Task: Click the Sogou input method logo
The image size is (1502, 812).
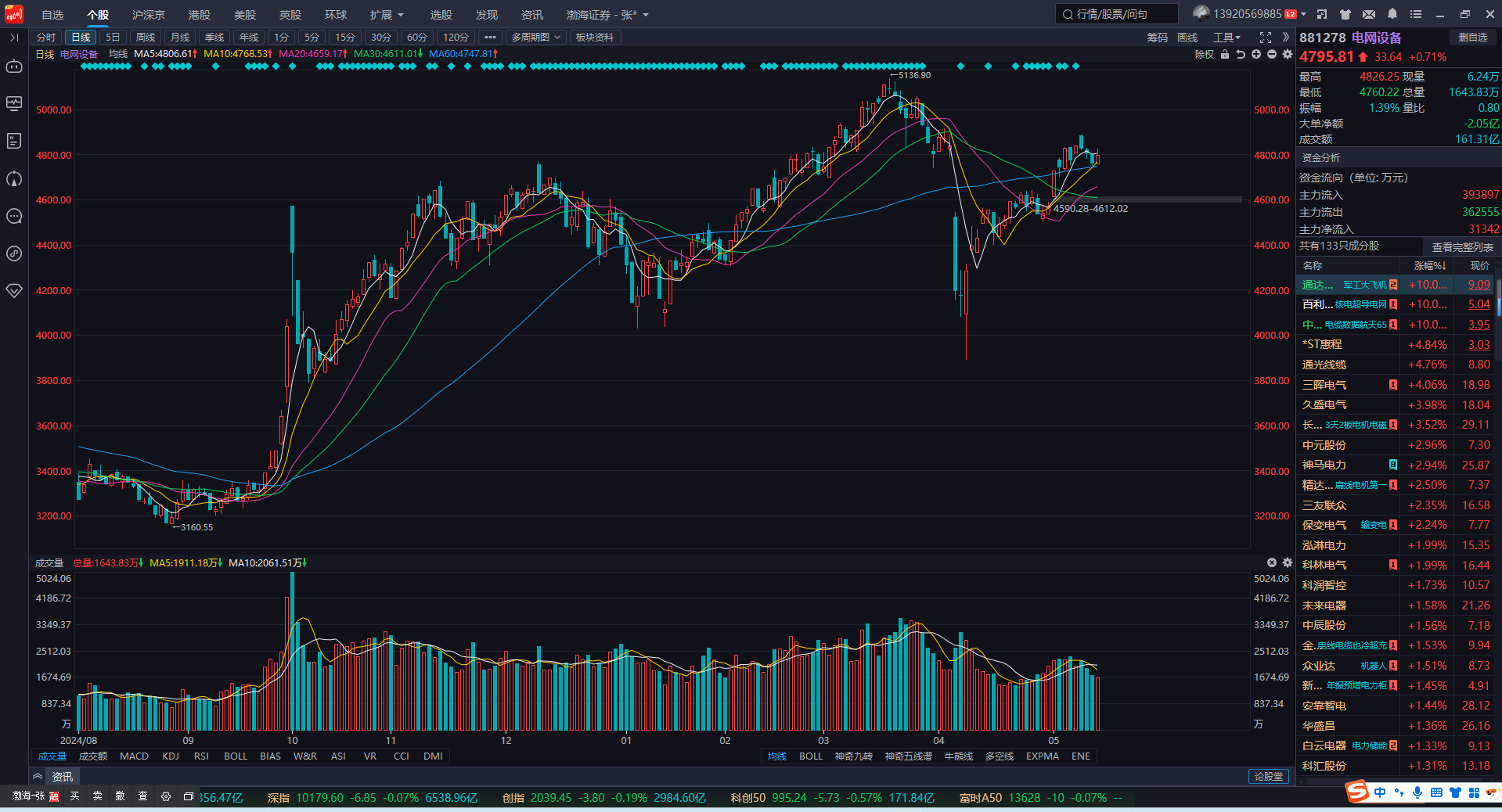Action: [x=1357, y=792]
